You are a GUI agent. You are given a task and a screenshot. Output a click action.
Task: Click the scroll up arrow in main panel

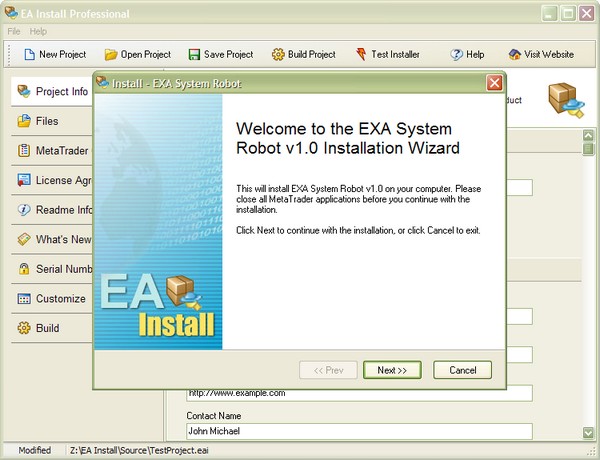pos(588,135)
